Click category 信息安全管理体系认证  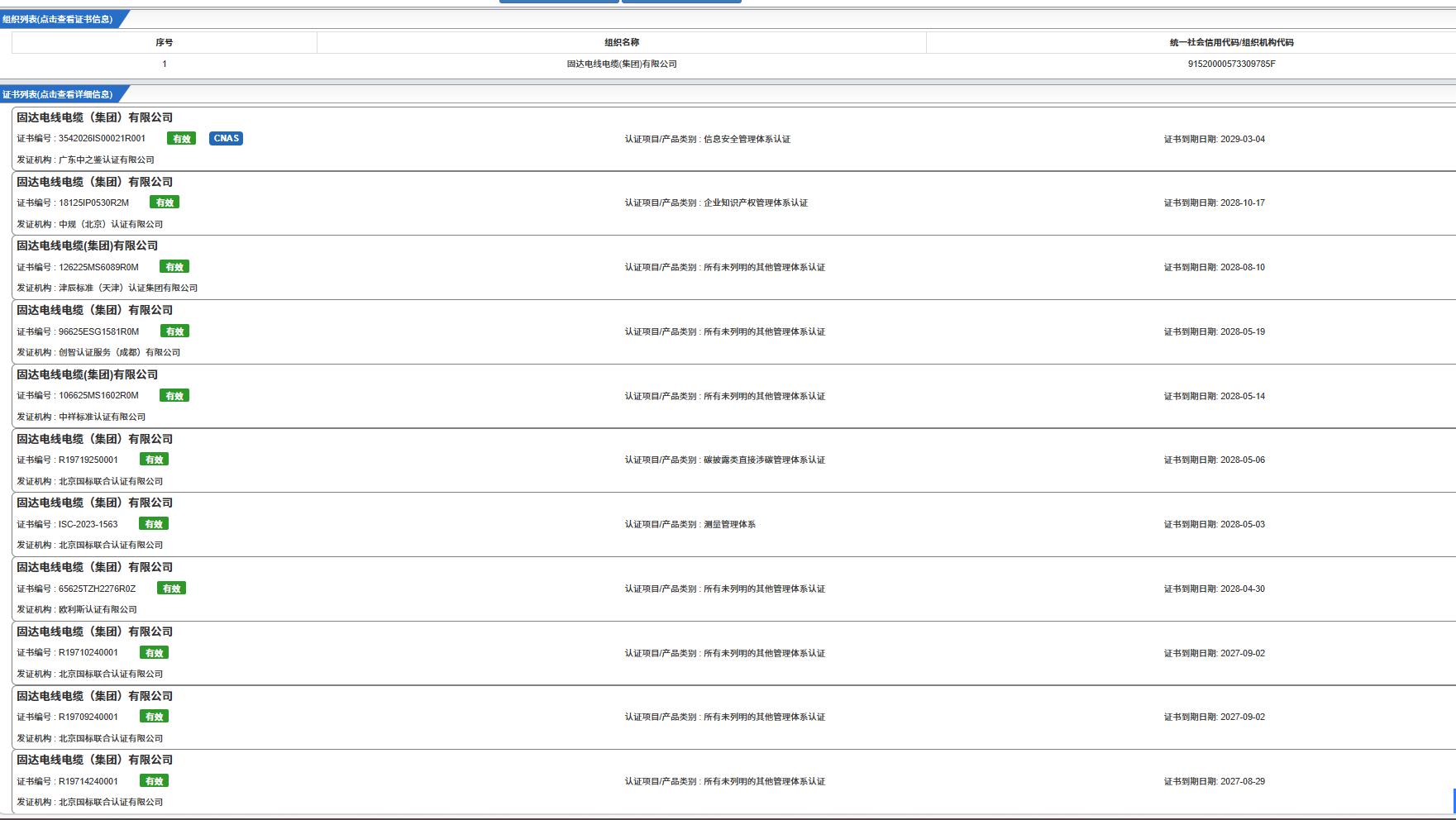[x=747, y=139]
